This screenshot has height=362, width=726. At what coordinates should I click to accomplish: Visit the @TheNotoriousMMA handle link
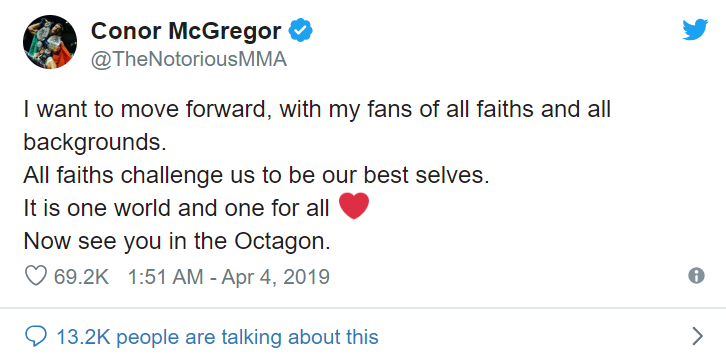pyautogui.click(x=189, y=60)
